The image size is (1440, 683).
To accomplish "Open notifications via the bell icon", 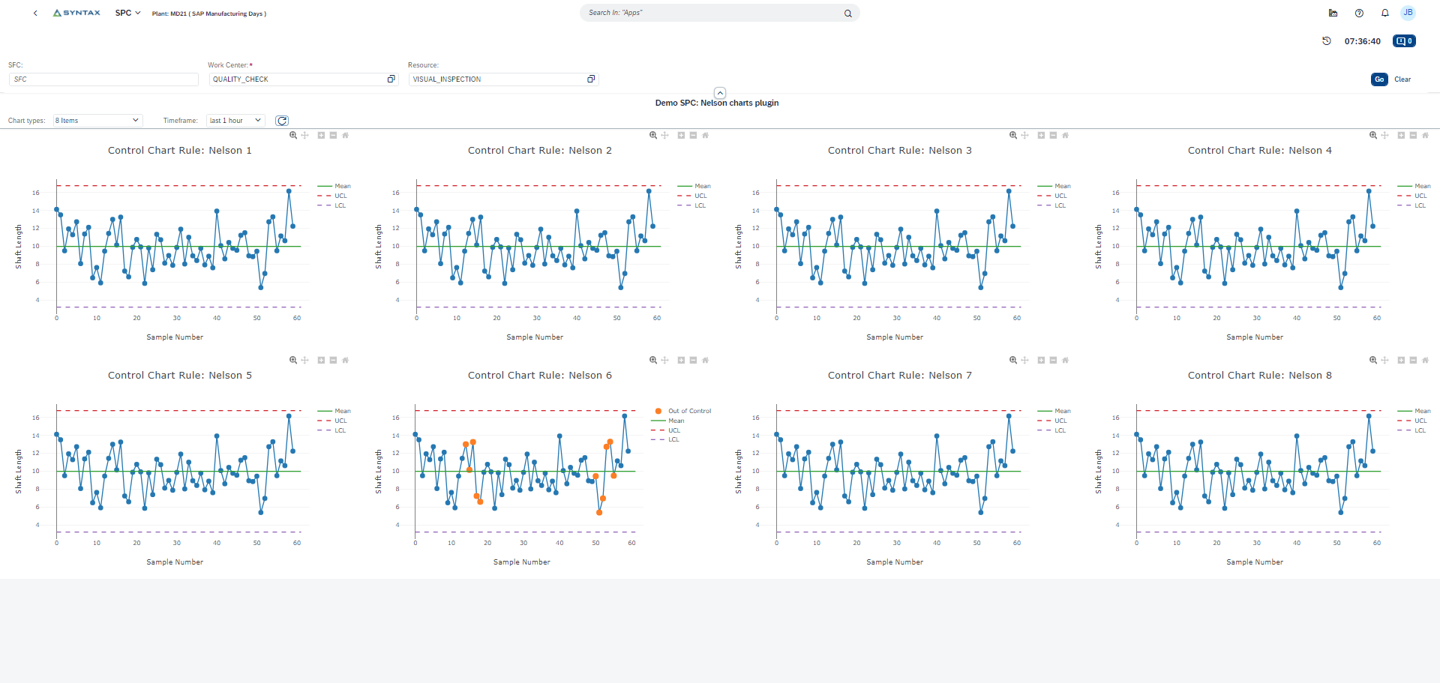I will pos(1385,13).
